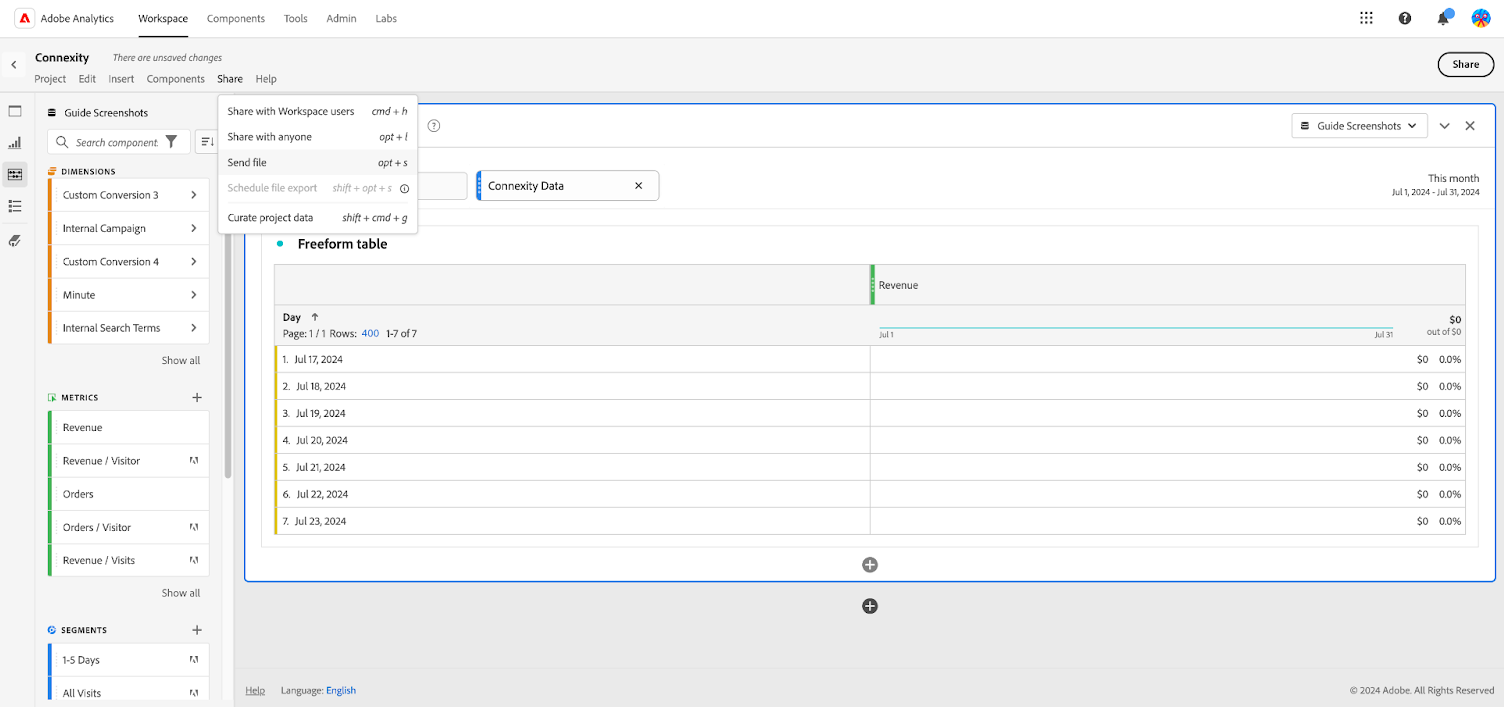Click the eraser/annotation icon in left rail

[x=15, y=240]
